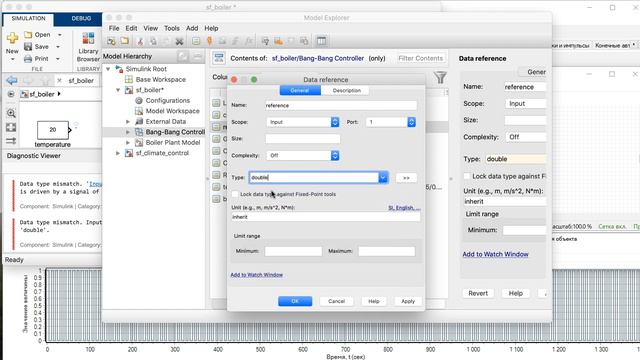Viewport: 640px width, 360px height.
Task: Click Cancel in the Data reference dialog
Action: (336, 301)
